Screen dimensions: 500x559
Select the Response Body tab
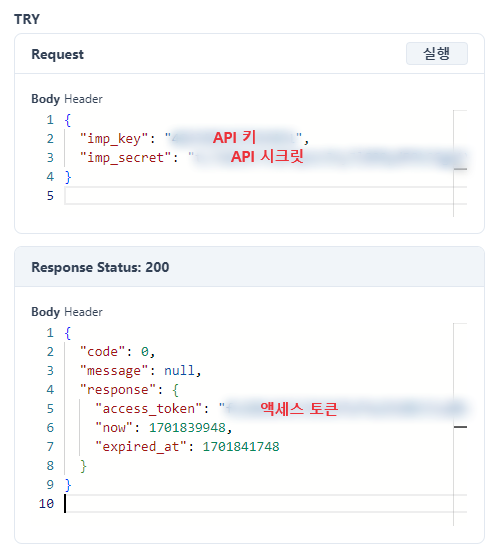tap(46, 312)
